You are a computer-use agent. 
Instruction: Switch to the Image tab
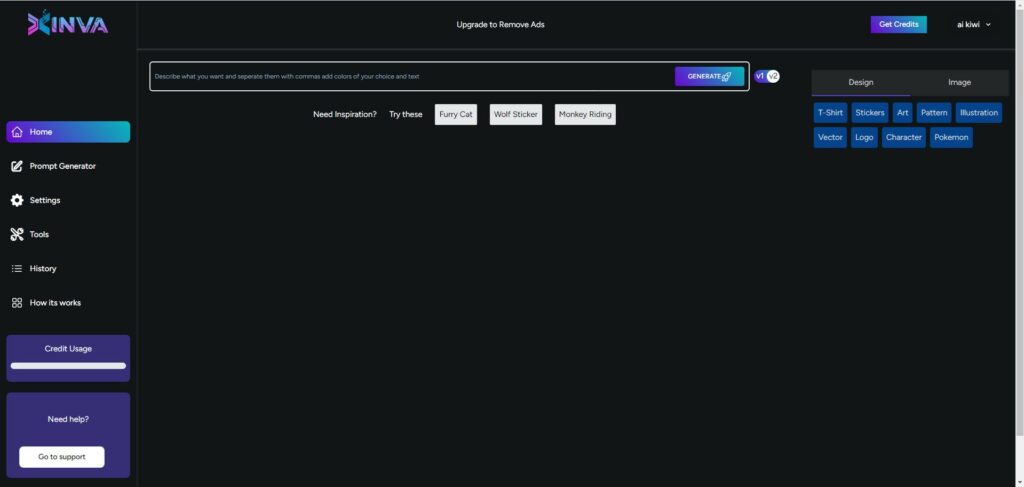point(959,82)
